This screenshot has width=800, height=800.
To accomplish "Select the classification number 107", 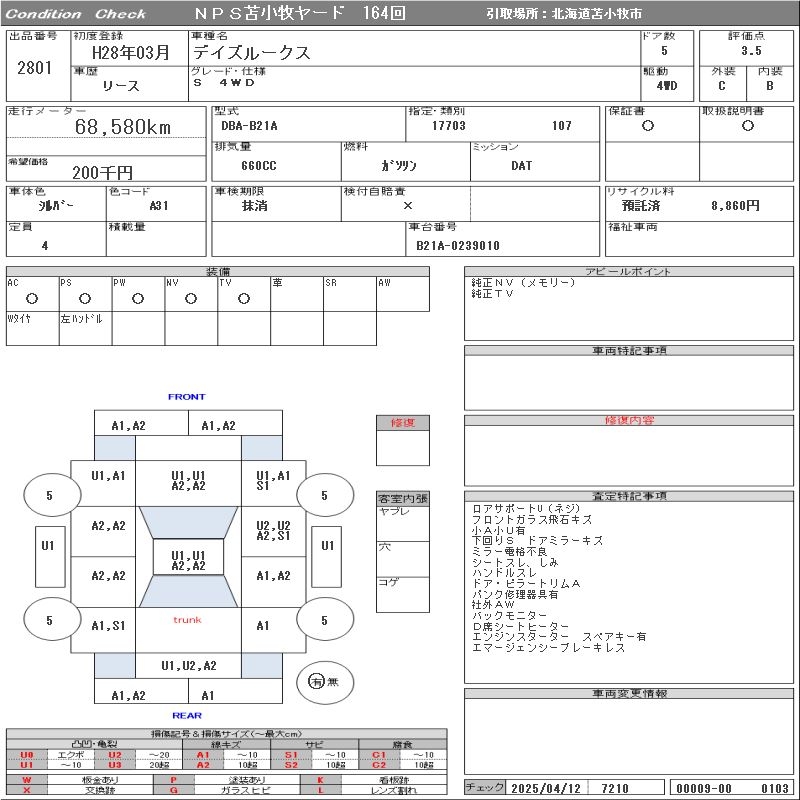I will [x=562, y=126].
